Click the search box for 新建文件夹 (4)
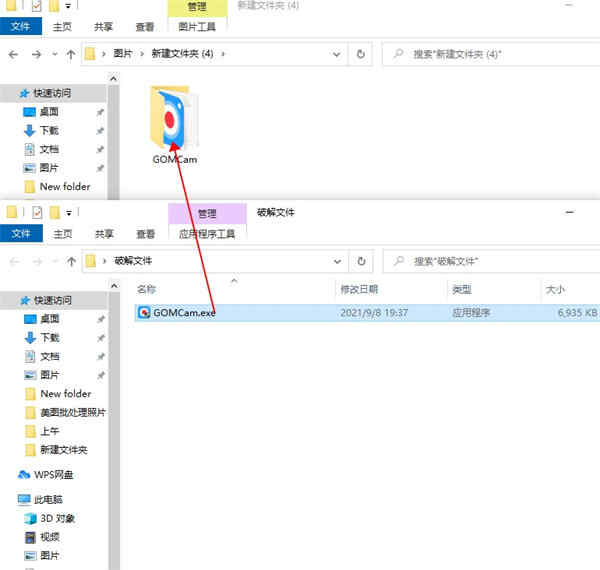600x570 pixels. click(491, 54)
